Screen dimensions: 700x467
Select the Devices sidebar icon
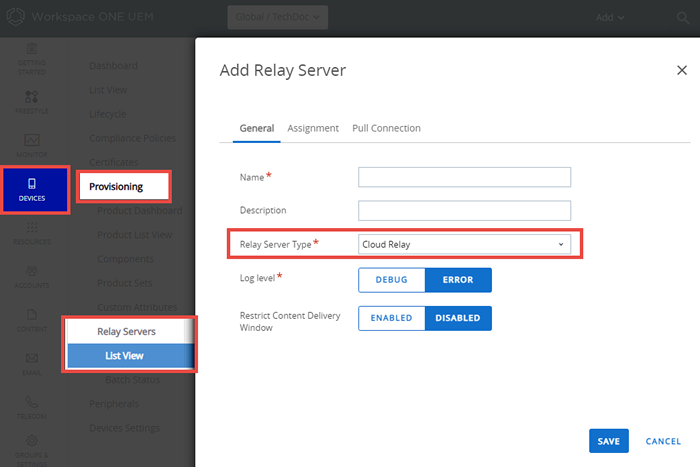[x=32, y=189]
